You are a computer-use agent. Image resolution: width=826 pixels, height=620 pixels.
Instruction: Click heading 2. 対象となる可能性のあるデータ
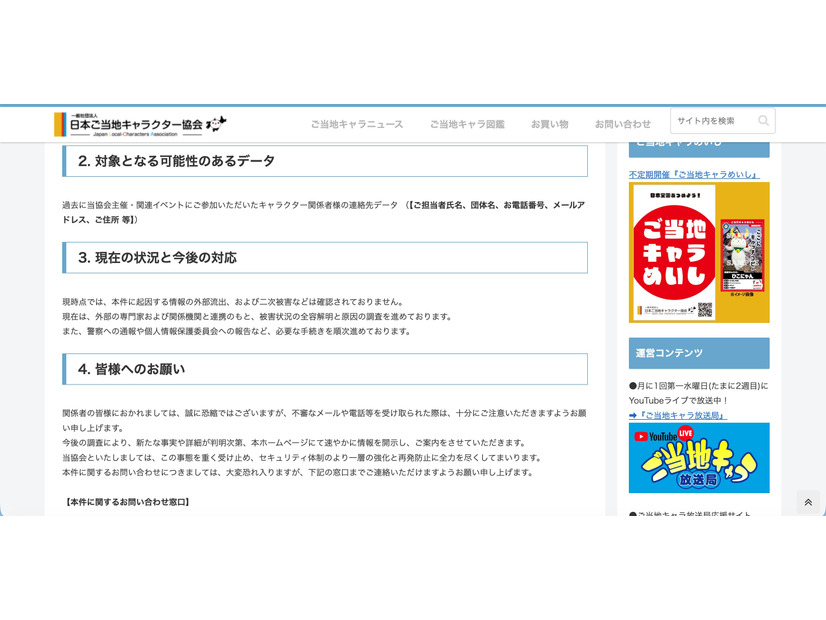325,161
